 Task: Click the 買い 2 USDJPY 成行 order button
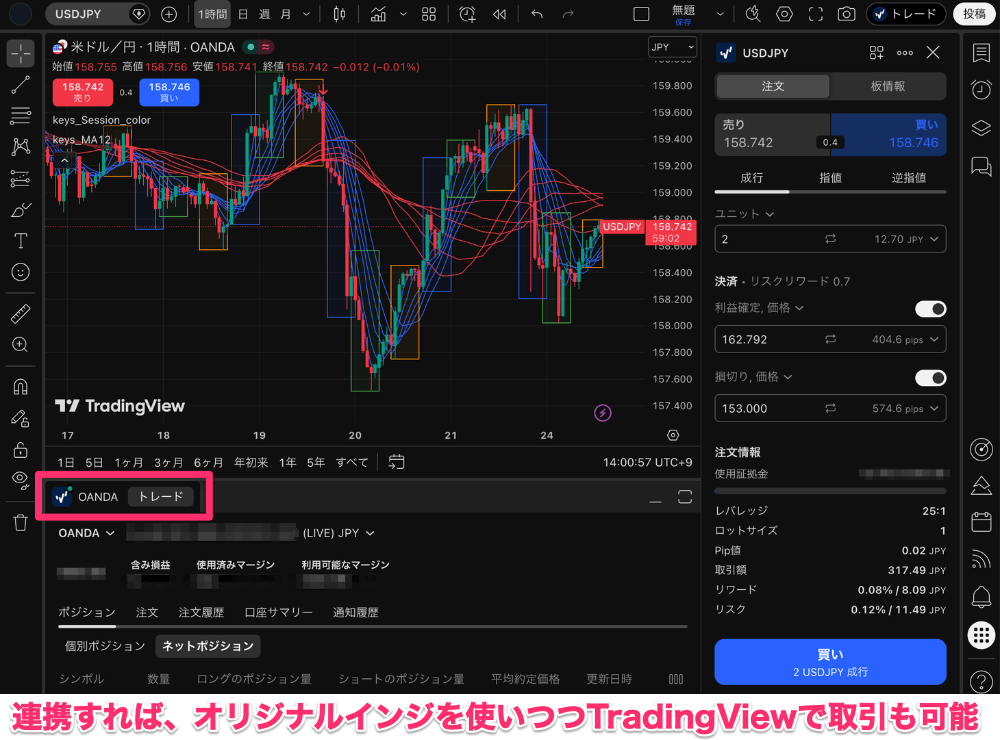(830, 662)
